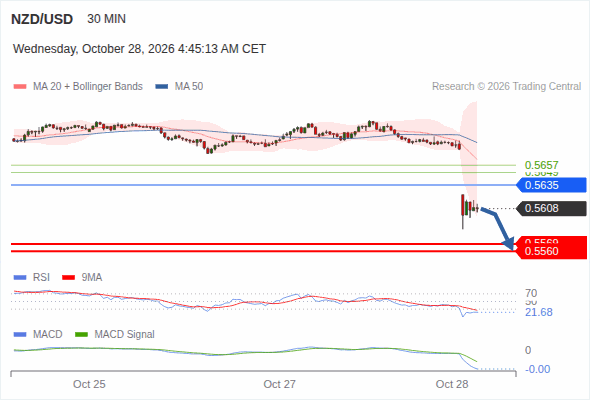
Task: Click the green 0.5657 resistance label
Action: (541, 165)
